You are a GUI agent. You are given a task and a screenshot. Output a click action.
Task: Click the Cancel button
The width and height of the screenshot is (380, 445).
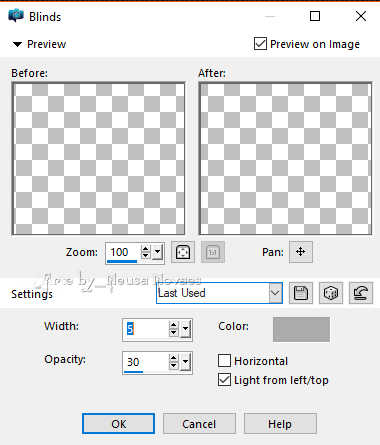199,424
